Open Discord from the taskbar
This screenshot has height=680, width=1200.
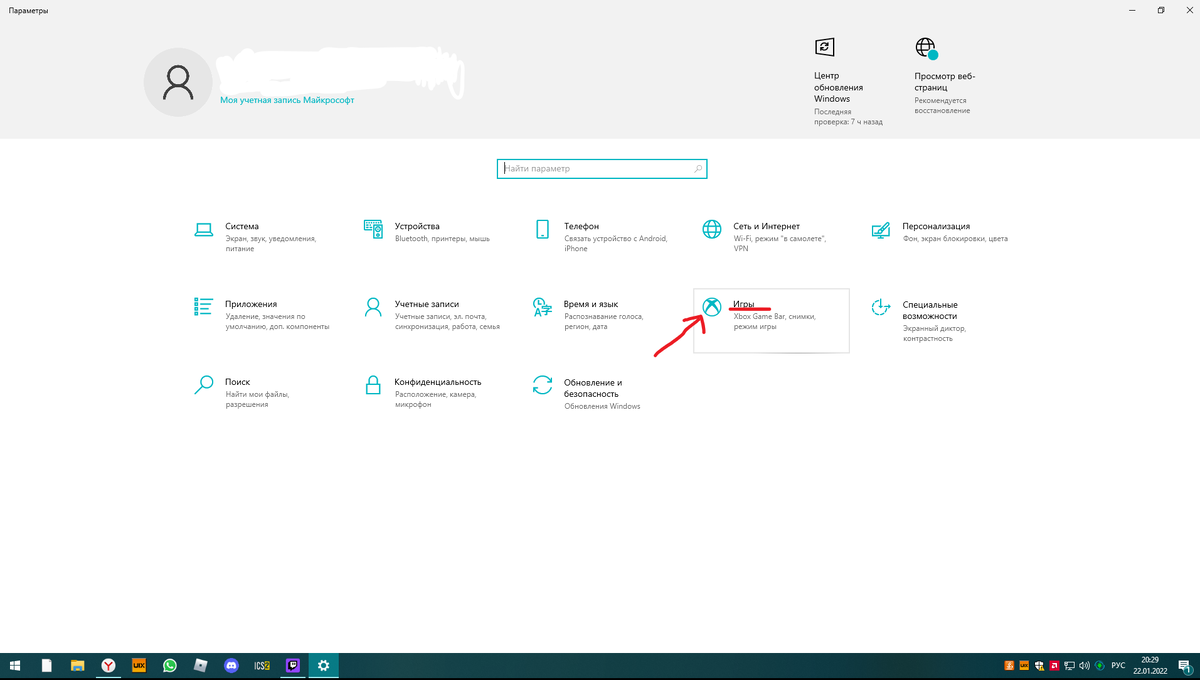pyautogui.click(x=232, y=665)
